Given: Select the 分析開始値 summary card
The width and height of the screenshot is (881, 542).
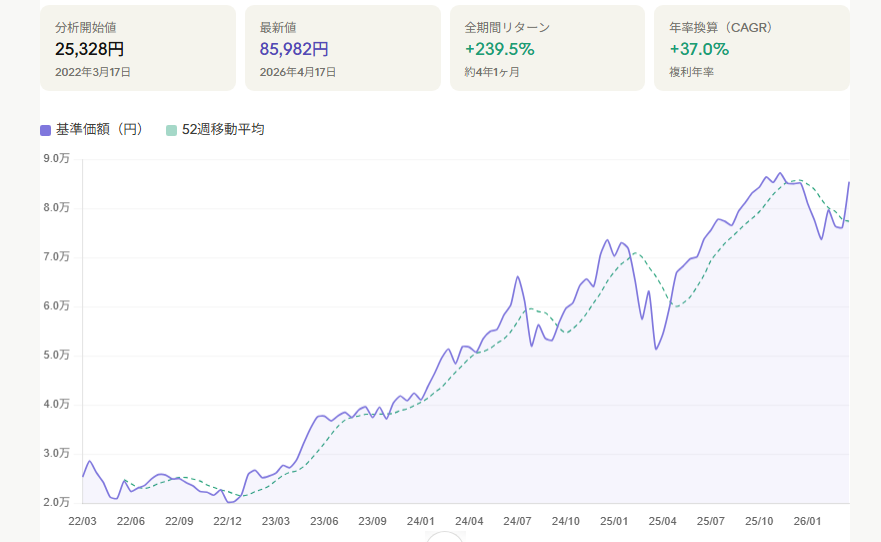Looking at the screenshot, I should pos(138,48).
